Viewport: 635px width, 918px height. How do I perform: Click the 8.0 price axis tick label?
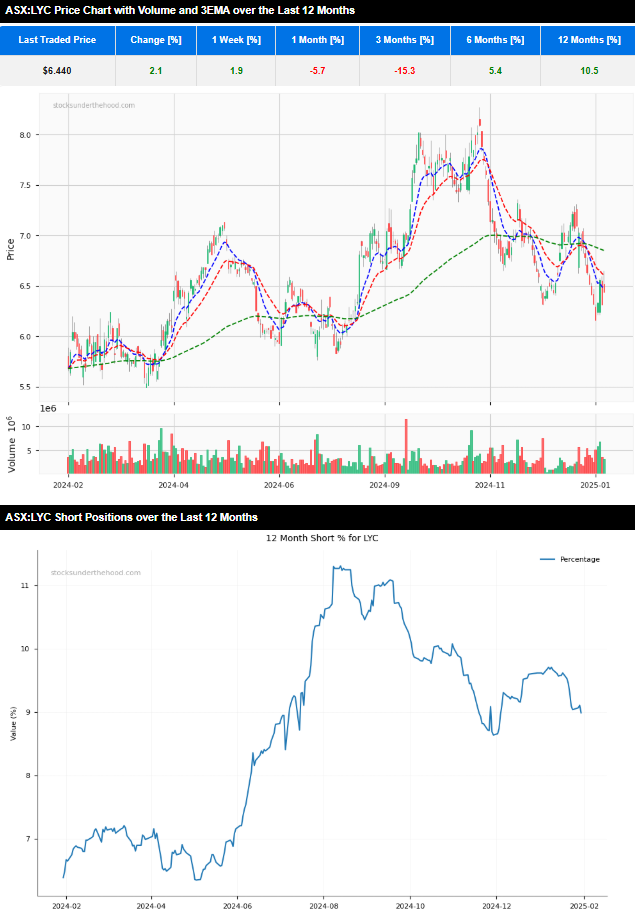(x=25, y=135)
